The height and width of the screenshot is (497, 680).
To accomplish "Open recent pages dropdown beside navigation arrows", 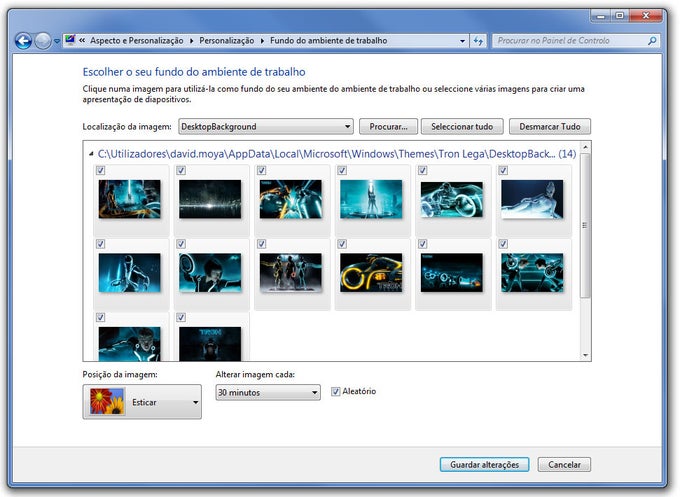I will coord(57,41).
